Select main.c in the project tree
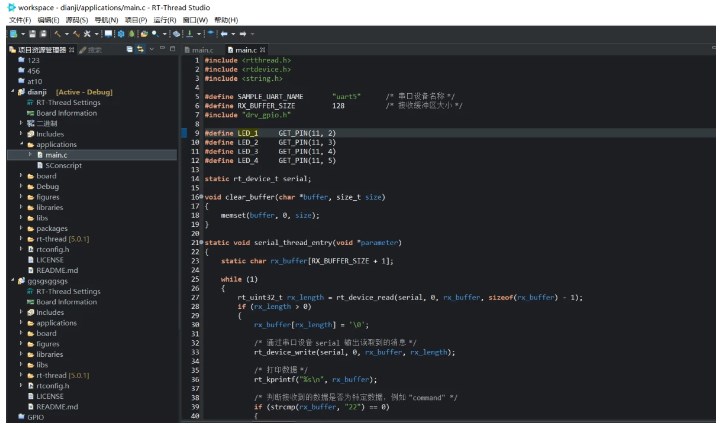721x424 pixels. 56,155
